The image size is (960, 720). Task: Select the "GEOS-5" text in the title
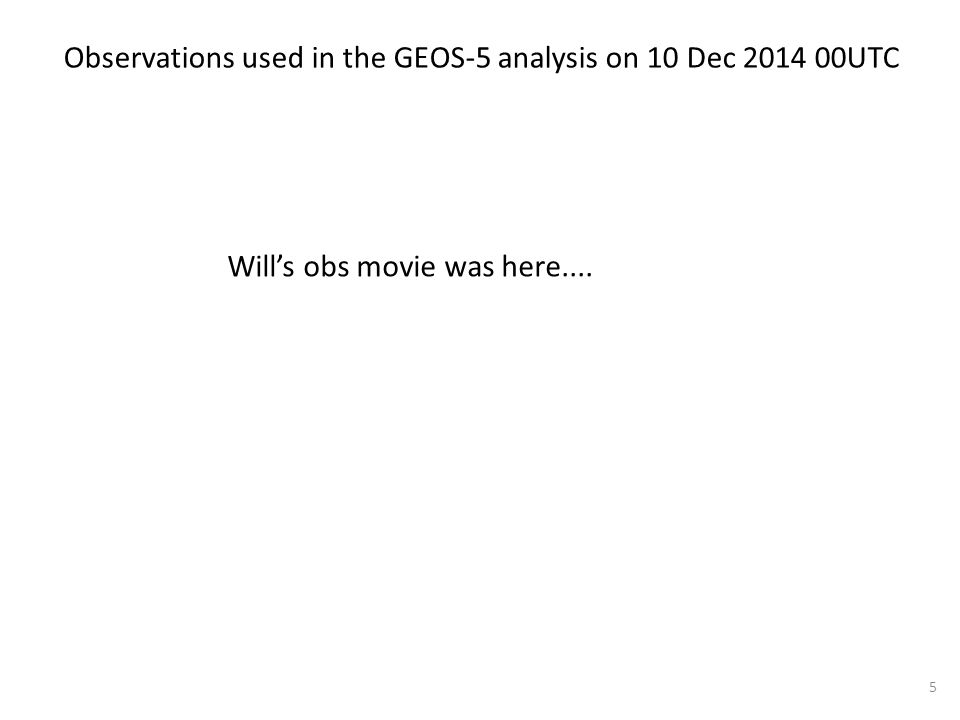pyautogui.click(x=442, y=58)
